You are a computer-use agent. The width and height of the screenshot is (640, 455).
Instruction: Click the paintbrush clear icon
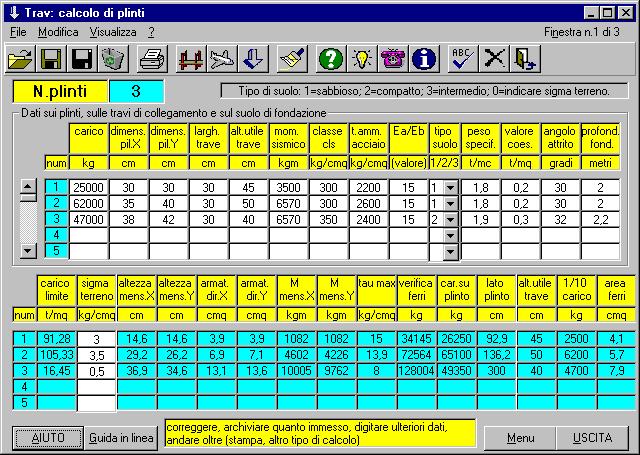coord(291,59)
